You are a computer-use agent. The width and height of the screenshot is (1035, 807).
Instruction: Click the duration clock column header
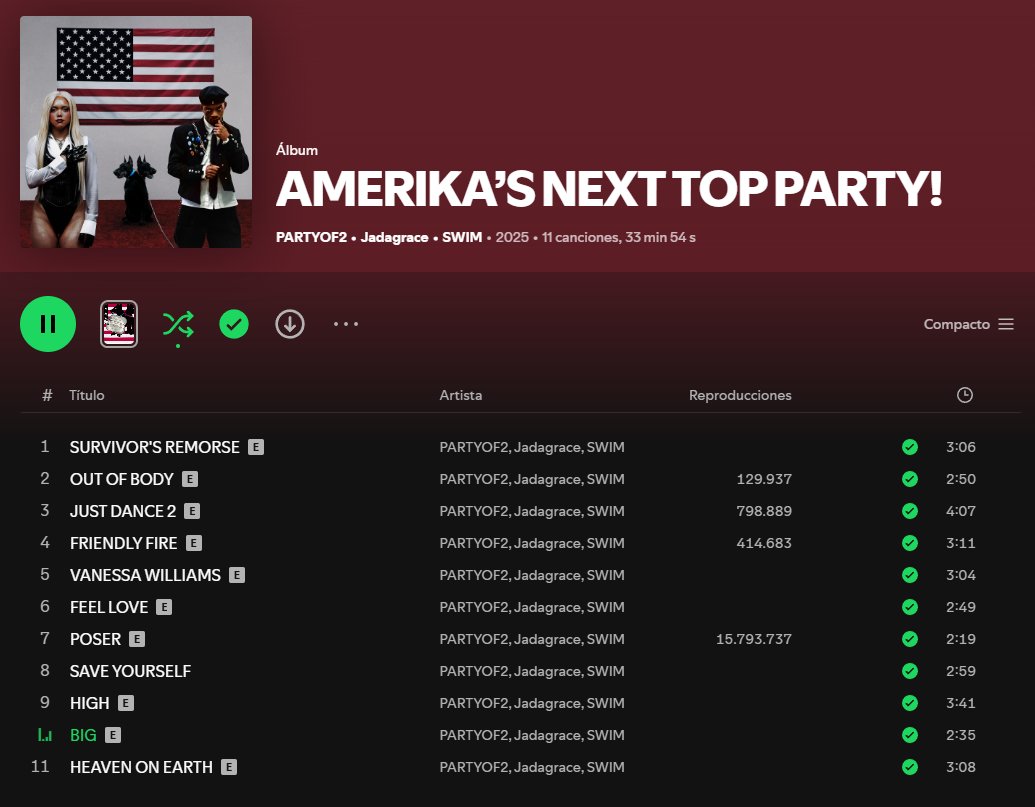click(x=964, y=395)
